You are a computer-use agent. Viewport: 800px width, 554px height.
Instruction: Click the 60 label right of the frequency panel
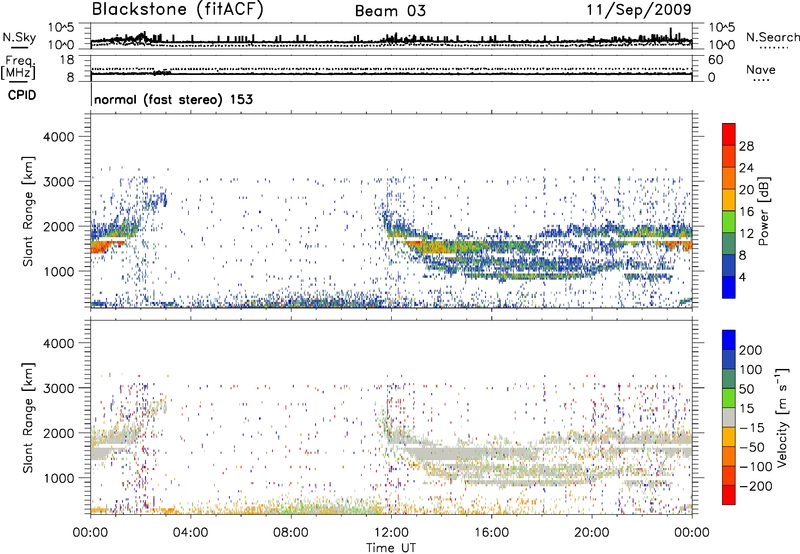click(715, 60)
